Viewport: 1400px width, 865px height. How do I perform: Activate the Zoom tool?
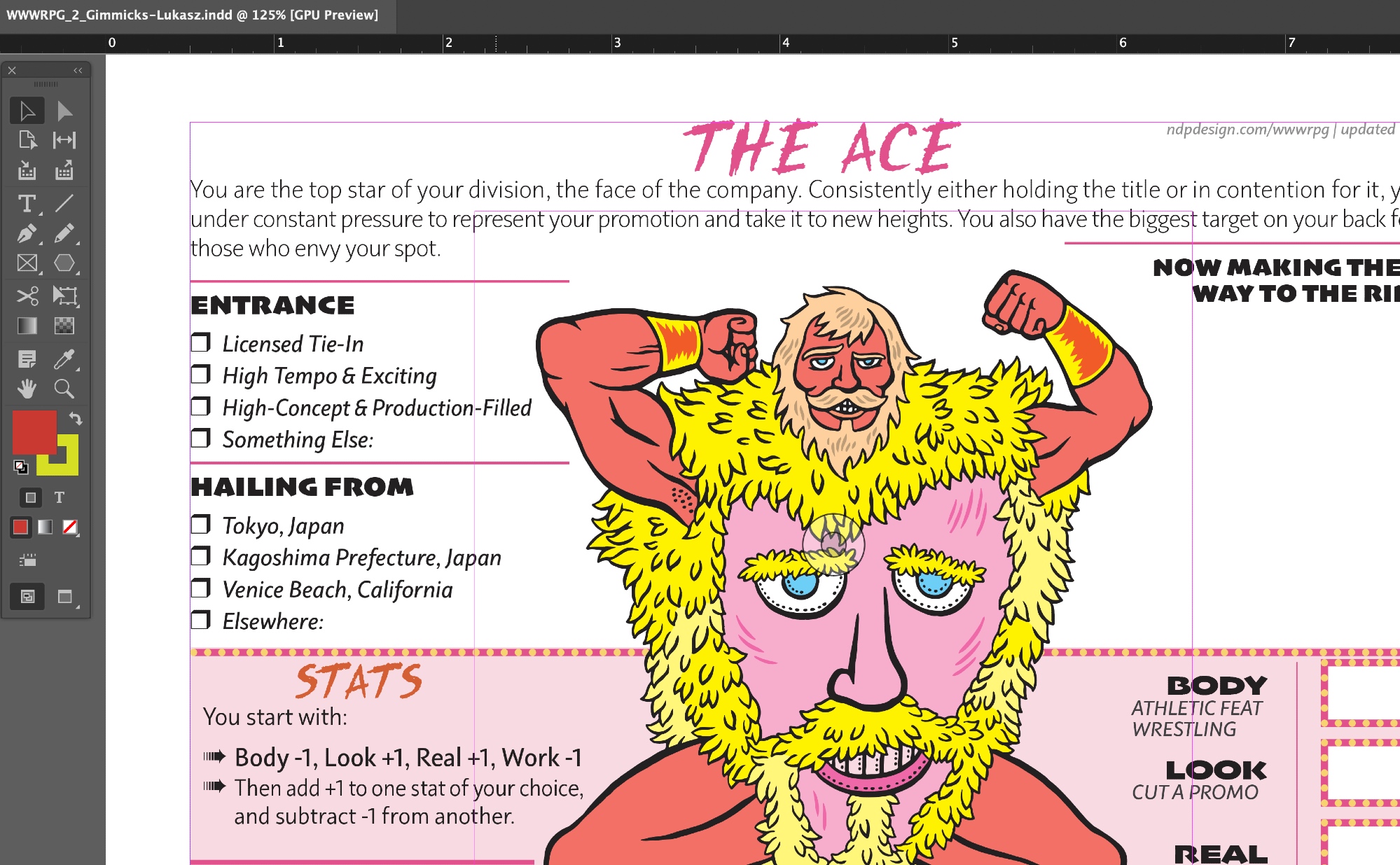64,389
